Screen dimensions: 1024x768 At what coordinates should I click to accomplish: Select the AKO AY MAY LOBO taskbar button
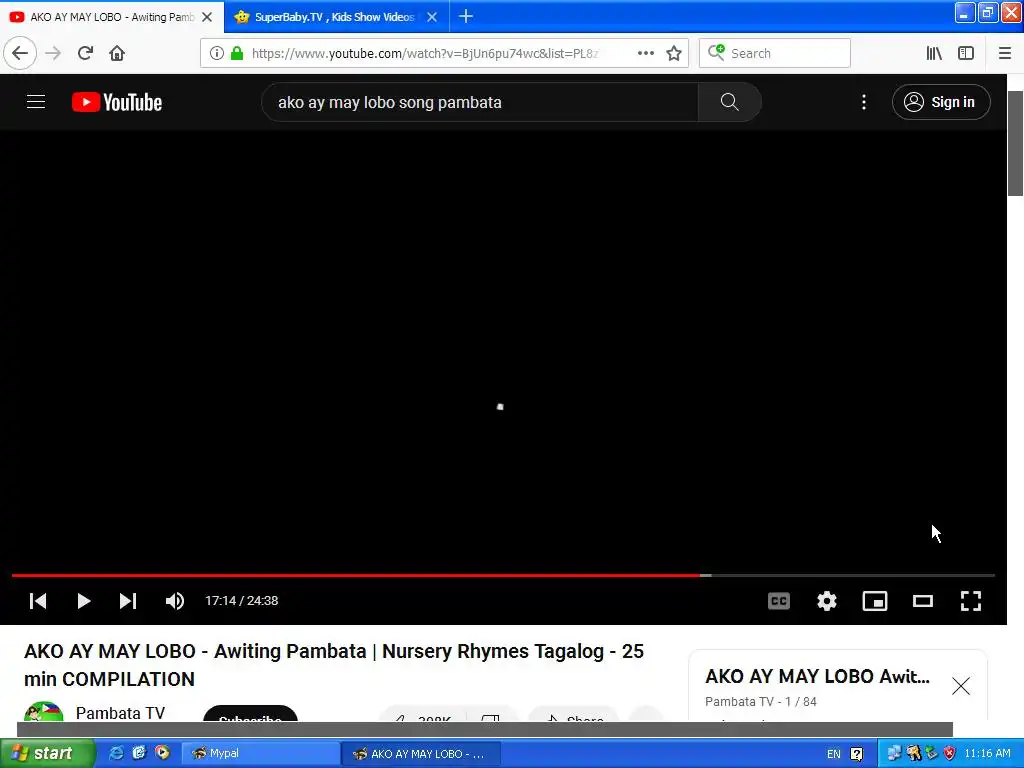pyautogui.click(x=421, y=754)
